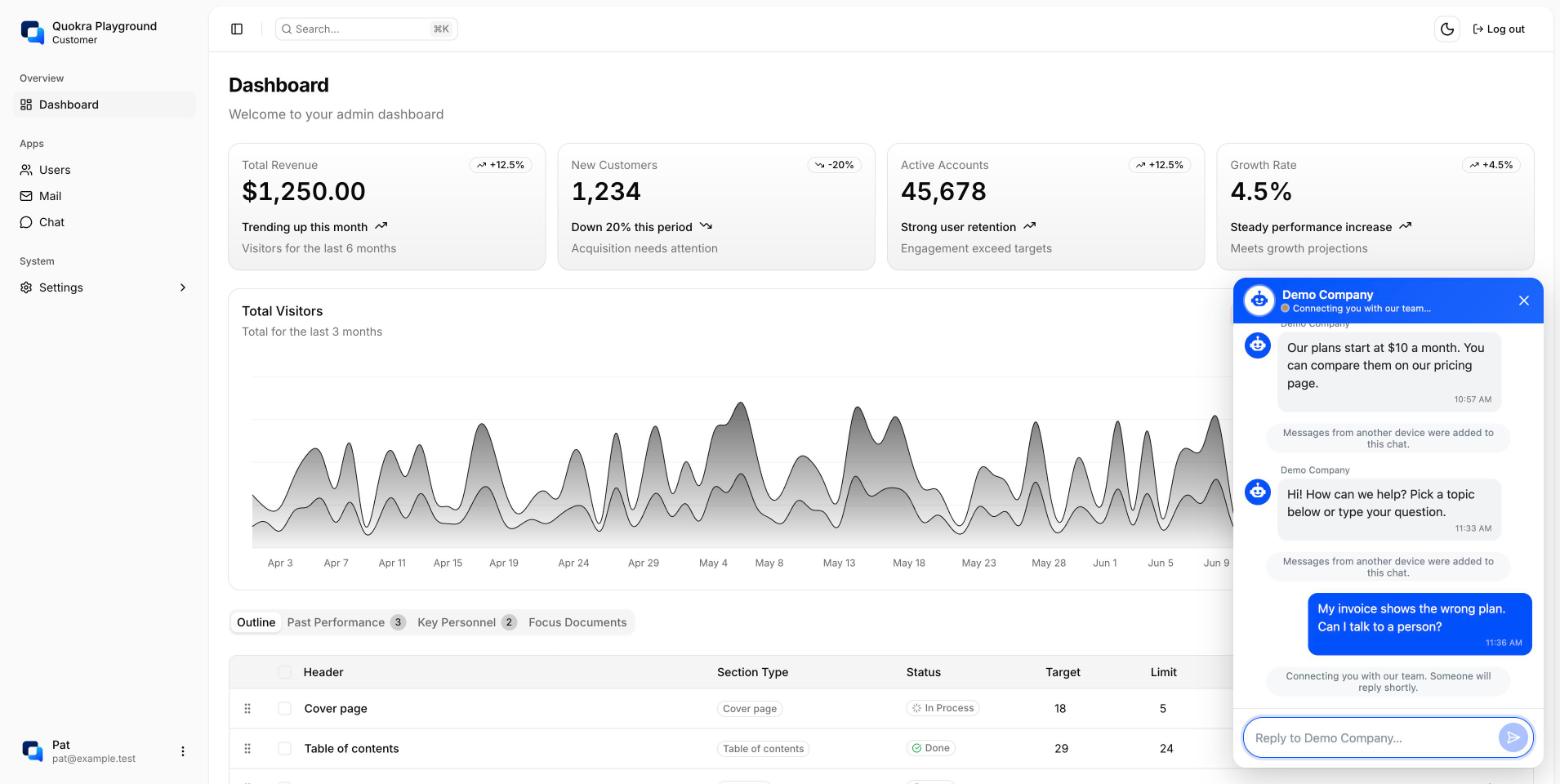Screen dimensions: 1560x784
Task: Click the -20% badge on New Customers
Action: [x=834, y=165]
